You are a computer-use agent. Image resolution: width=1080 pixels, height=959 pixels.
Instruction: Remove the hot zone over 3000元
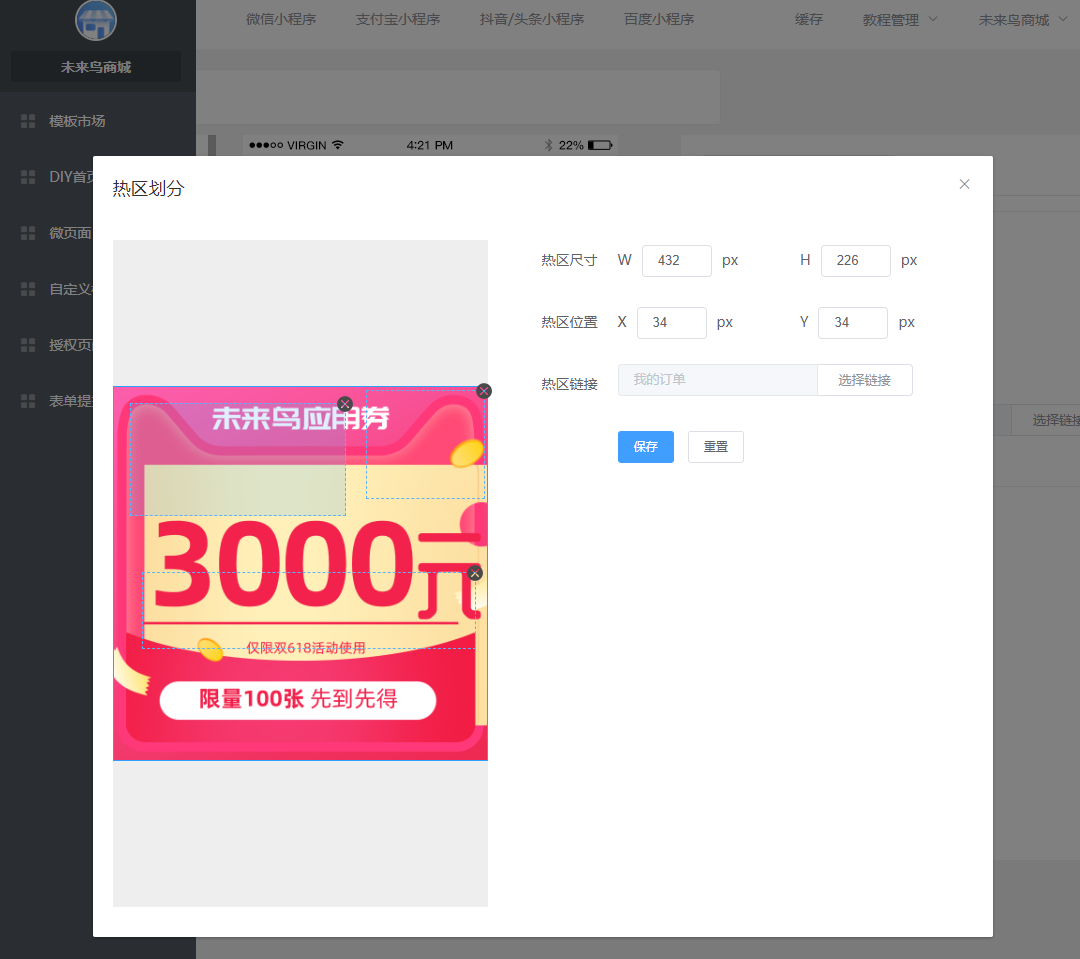(x=475, y=573)
